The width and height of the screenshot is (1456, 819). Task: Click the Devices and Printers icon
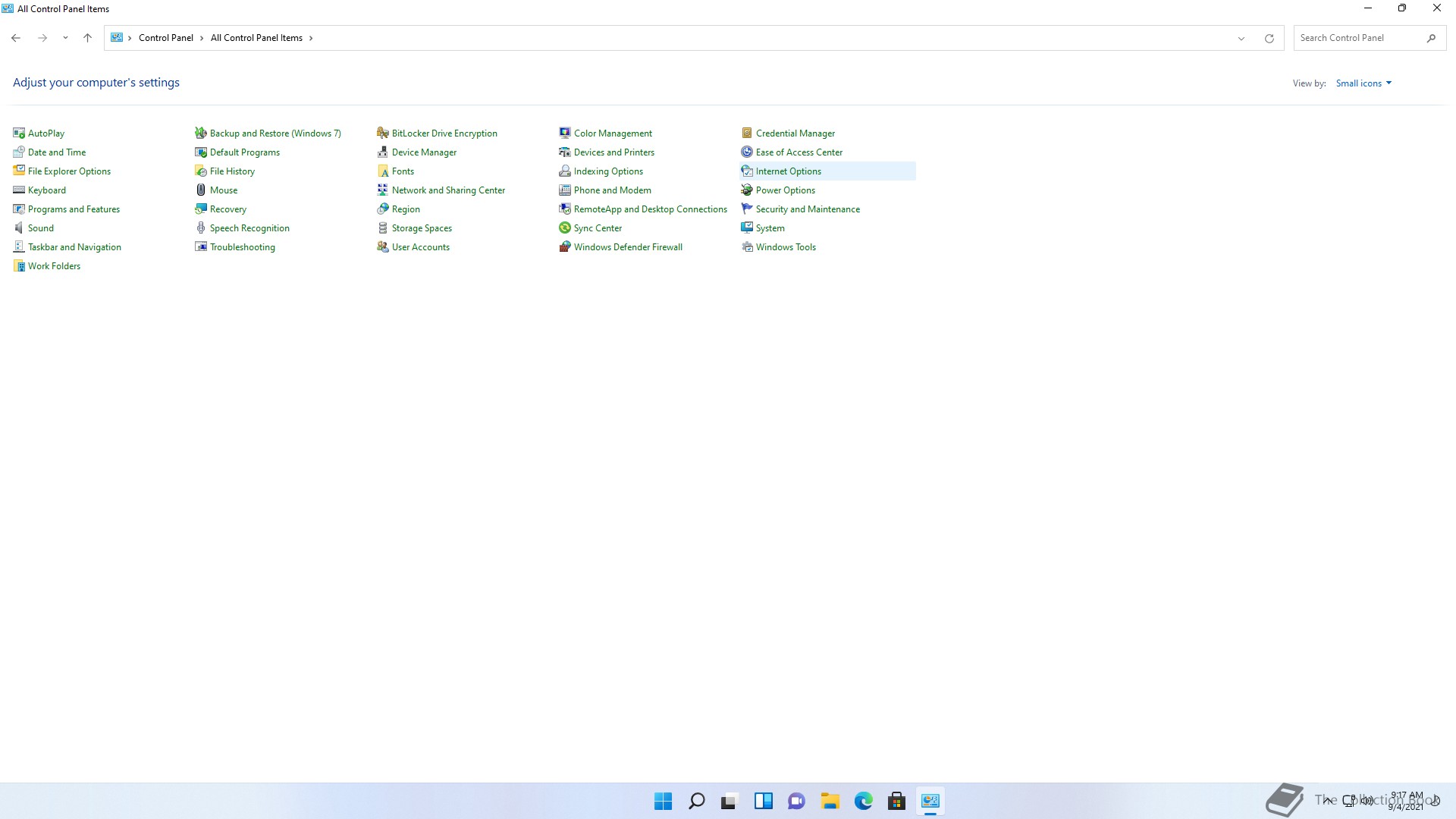(565, 152)
